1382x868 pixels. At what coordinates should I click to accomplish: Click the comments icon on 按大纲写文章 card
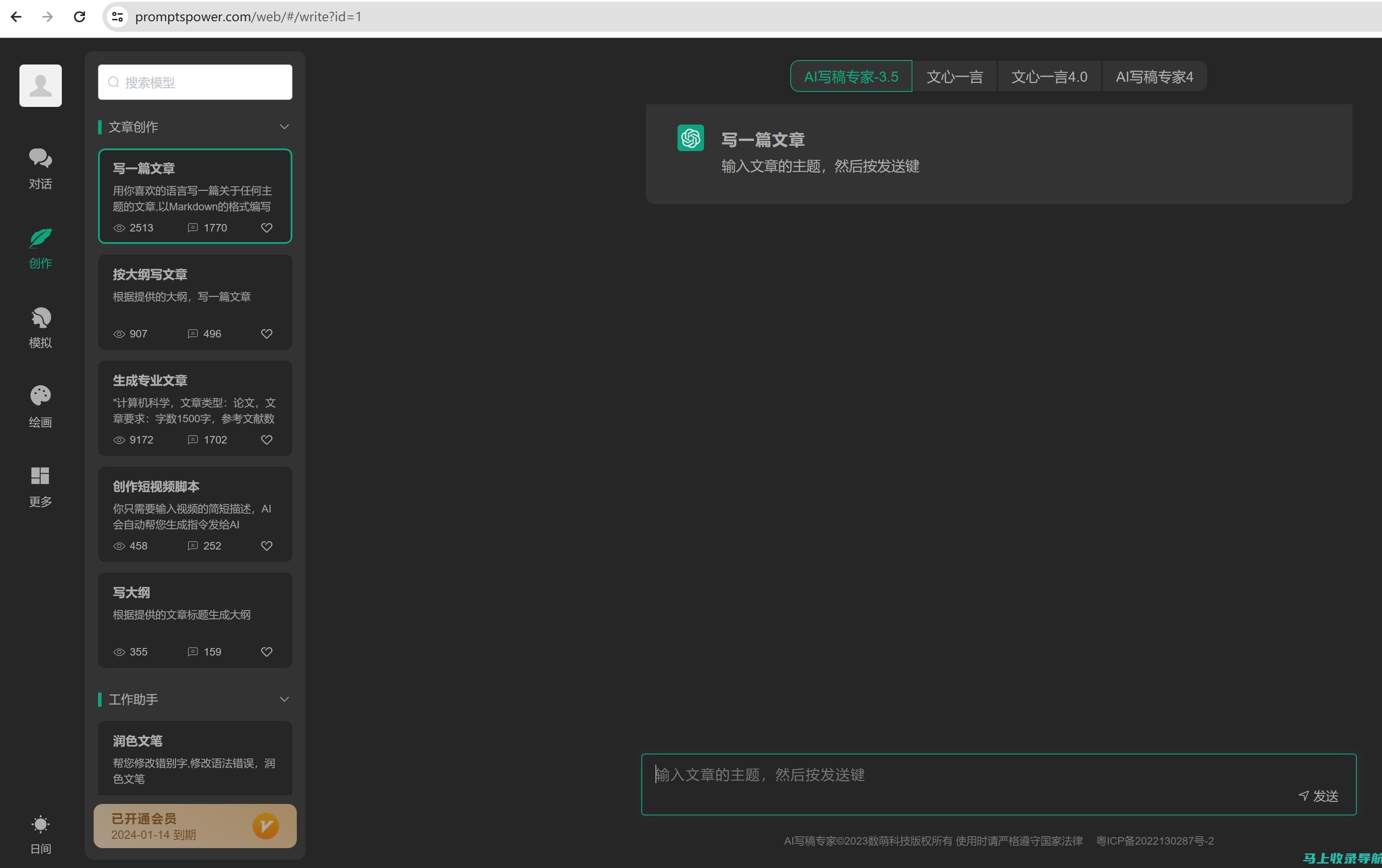(193, 334)
